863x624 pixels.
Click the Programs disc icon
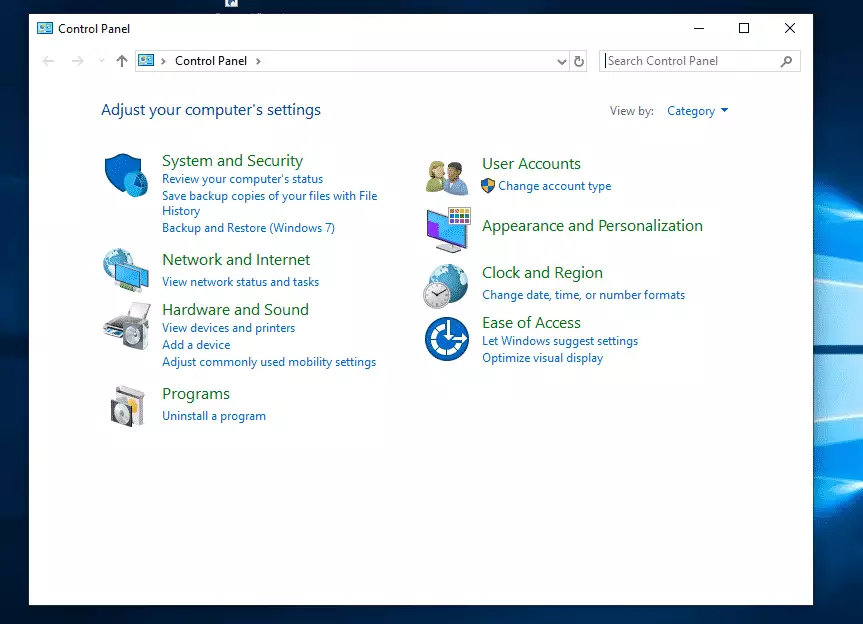coord(127,406)
